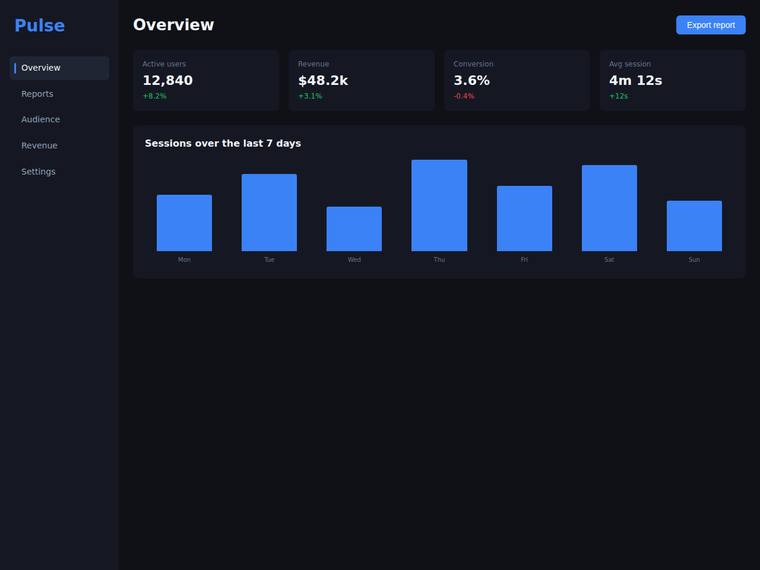Select Overview in the sidebar
Viewport: 760px width, 570px height.
tap(59, 68)
